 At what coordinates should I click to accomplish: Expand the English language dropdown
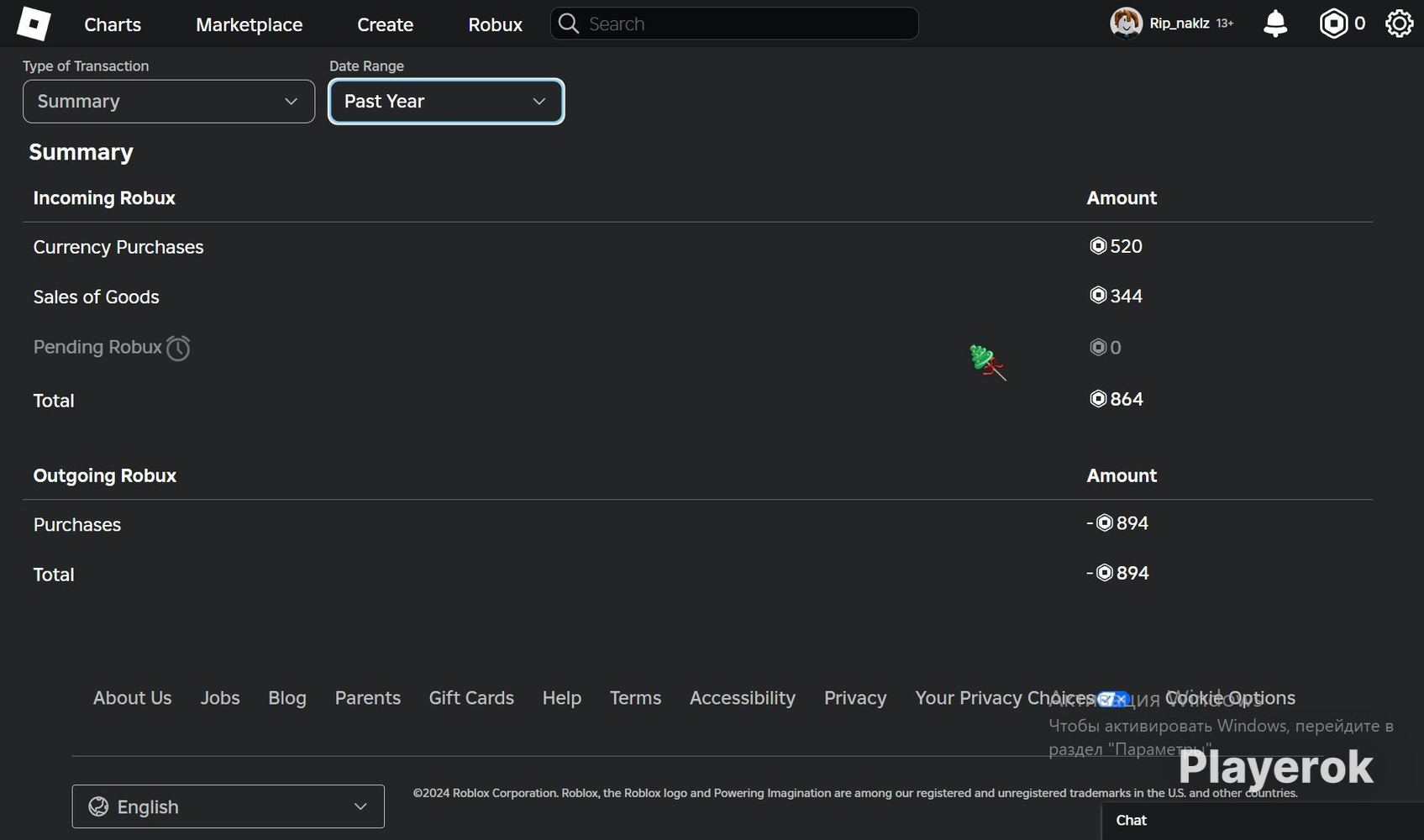(229, 806)
